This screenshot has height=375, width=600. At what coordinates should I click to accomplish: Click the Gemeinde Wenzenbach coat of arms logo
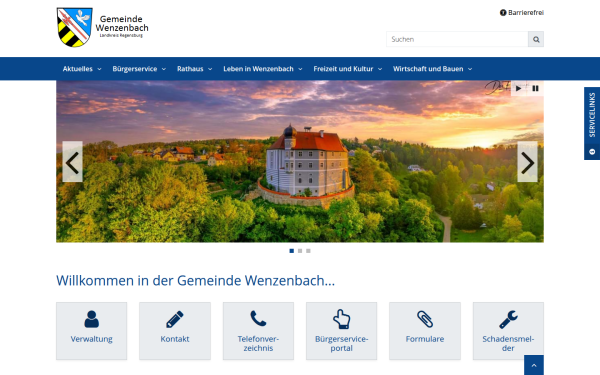coord(75,27)
